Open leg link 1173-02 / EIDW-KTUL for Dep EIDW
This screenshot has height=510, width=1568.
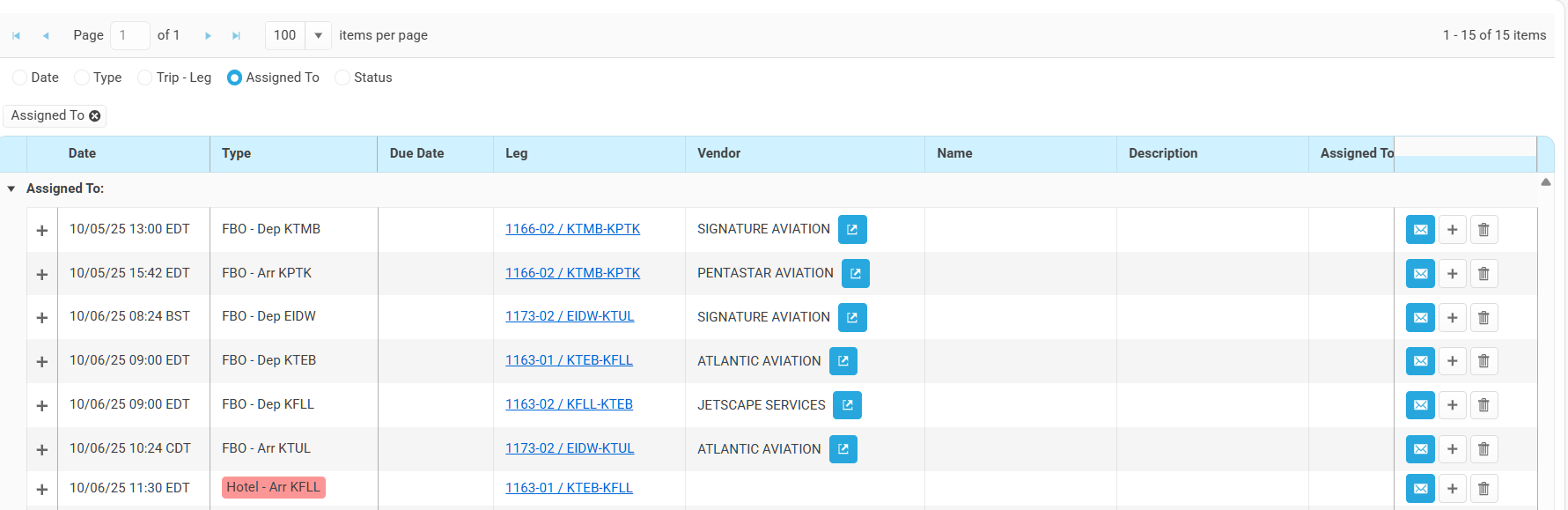(x=569, y=316)
